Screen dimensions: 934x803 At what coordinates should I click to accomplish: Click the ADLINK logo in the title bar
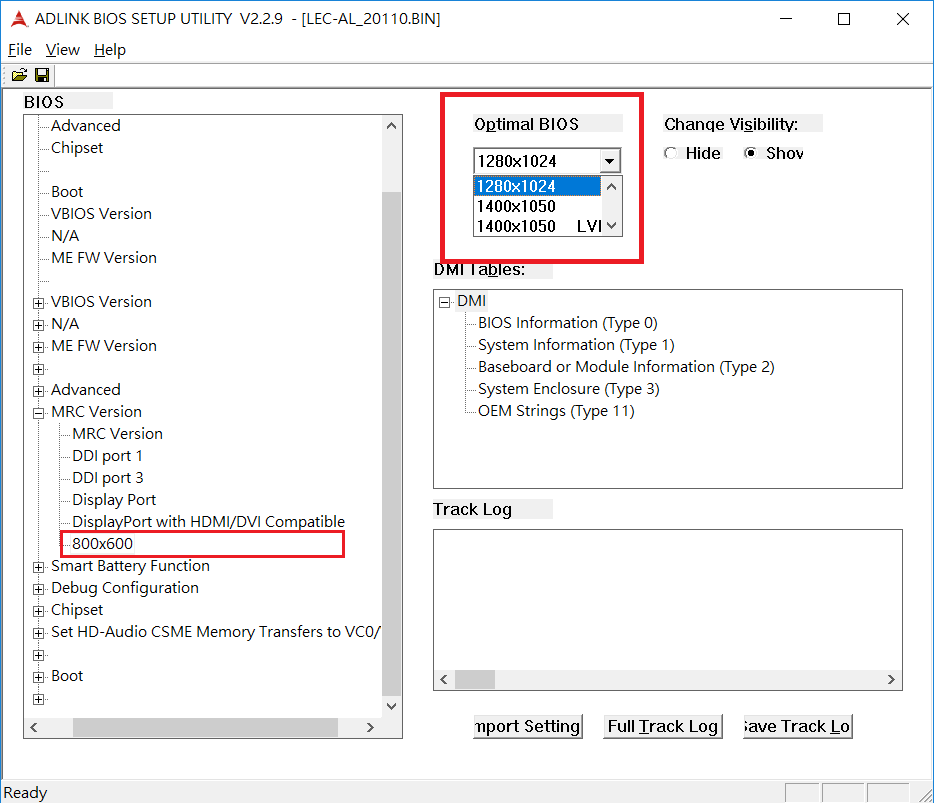click(x=19, y=19)
